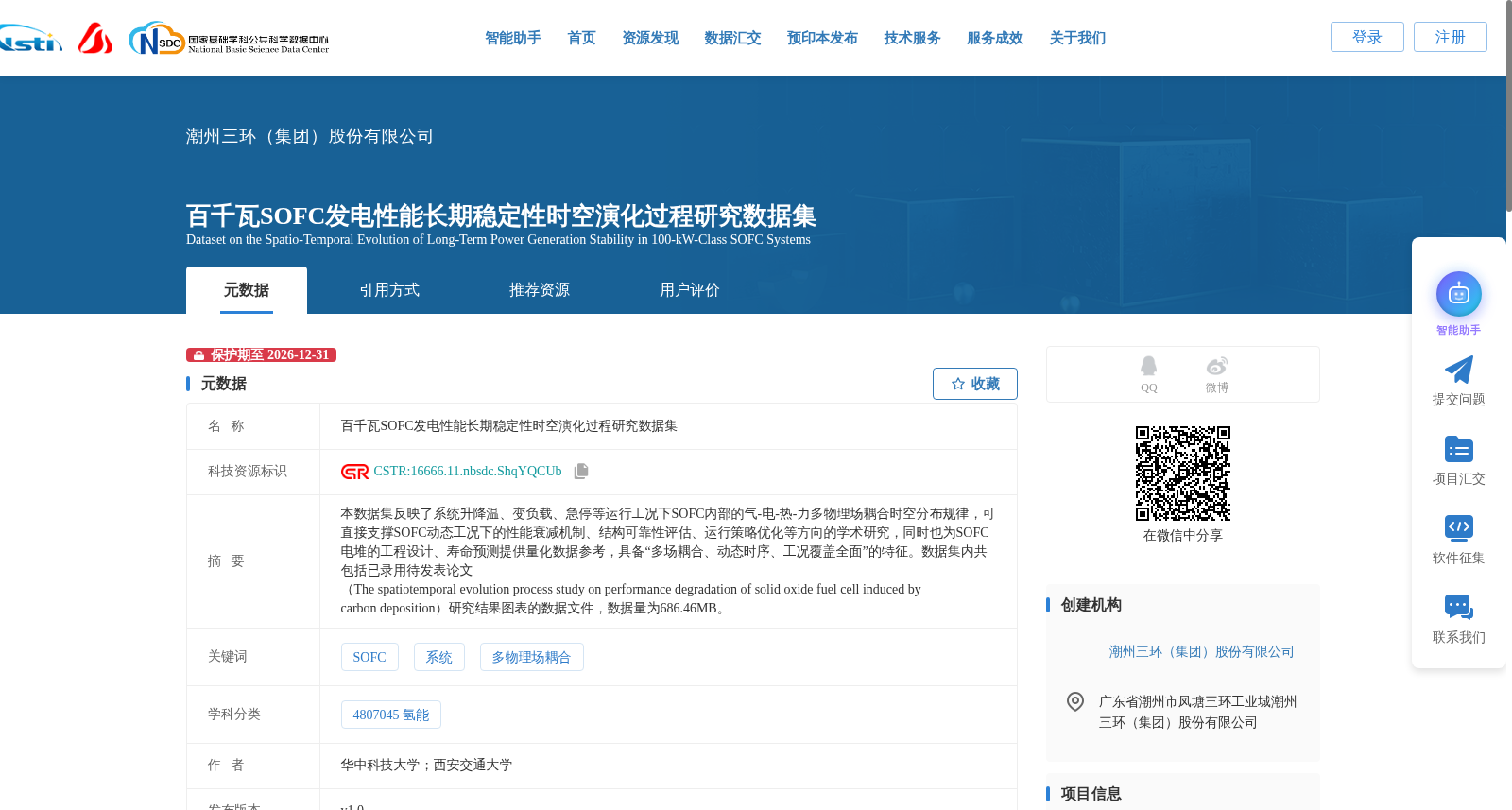Viewport: 1512px width, 810px height.
Task: Switch to the 引用方式 tab
Action: click(389, 290)
